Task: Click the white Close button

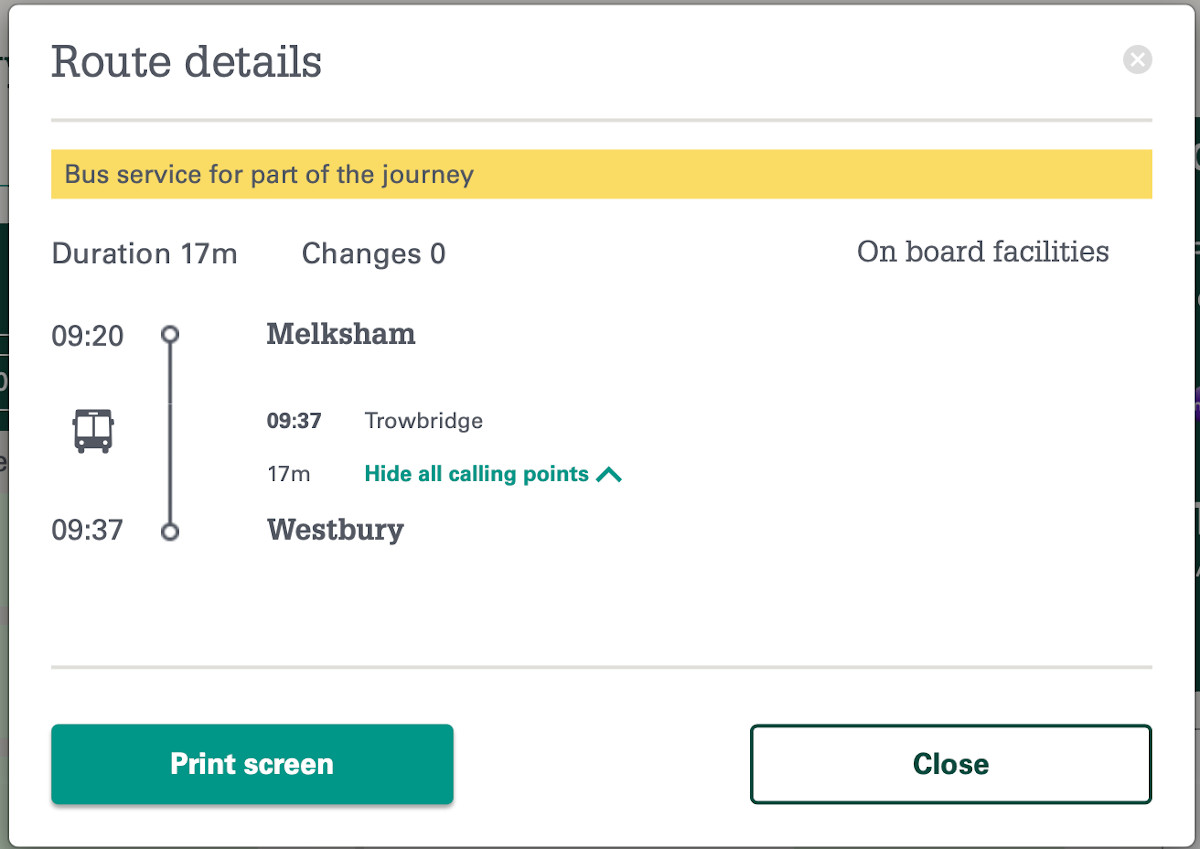Action: tap(950, 764)
